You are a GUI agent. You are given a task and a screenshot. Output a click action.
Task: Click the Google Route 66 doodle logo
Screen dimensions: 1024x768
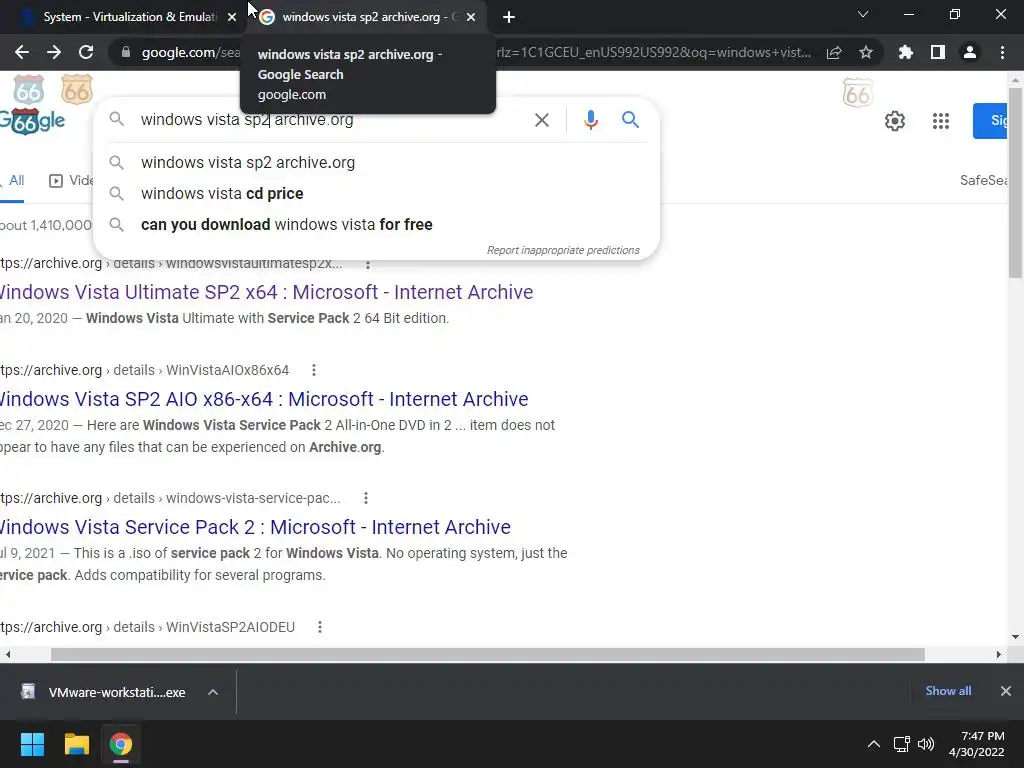[32, 121]
